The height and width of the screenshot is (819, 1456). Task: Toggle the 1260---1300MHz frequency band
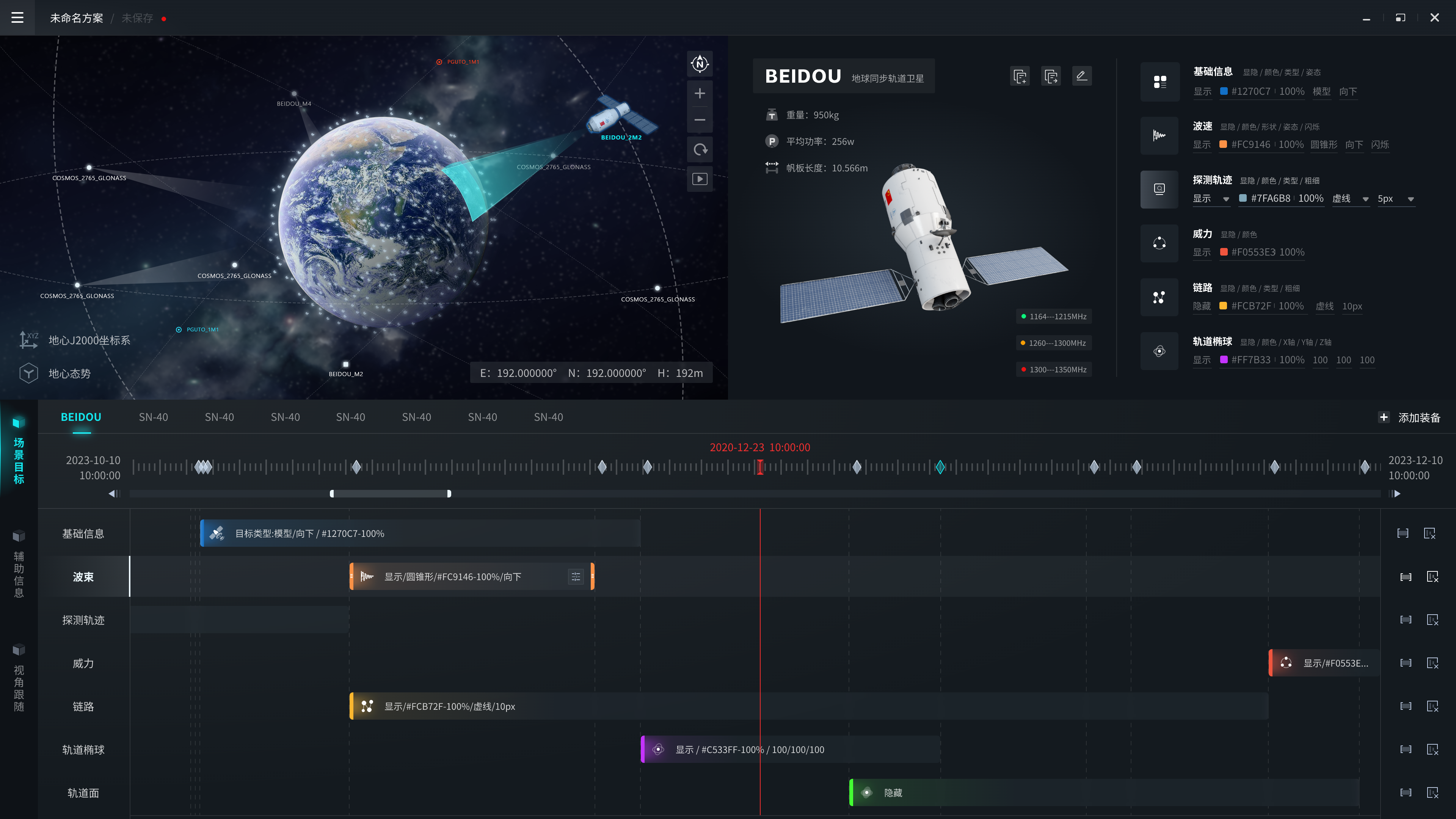pos(1054,343)
